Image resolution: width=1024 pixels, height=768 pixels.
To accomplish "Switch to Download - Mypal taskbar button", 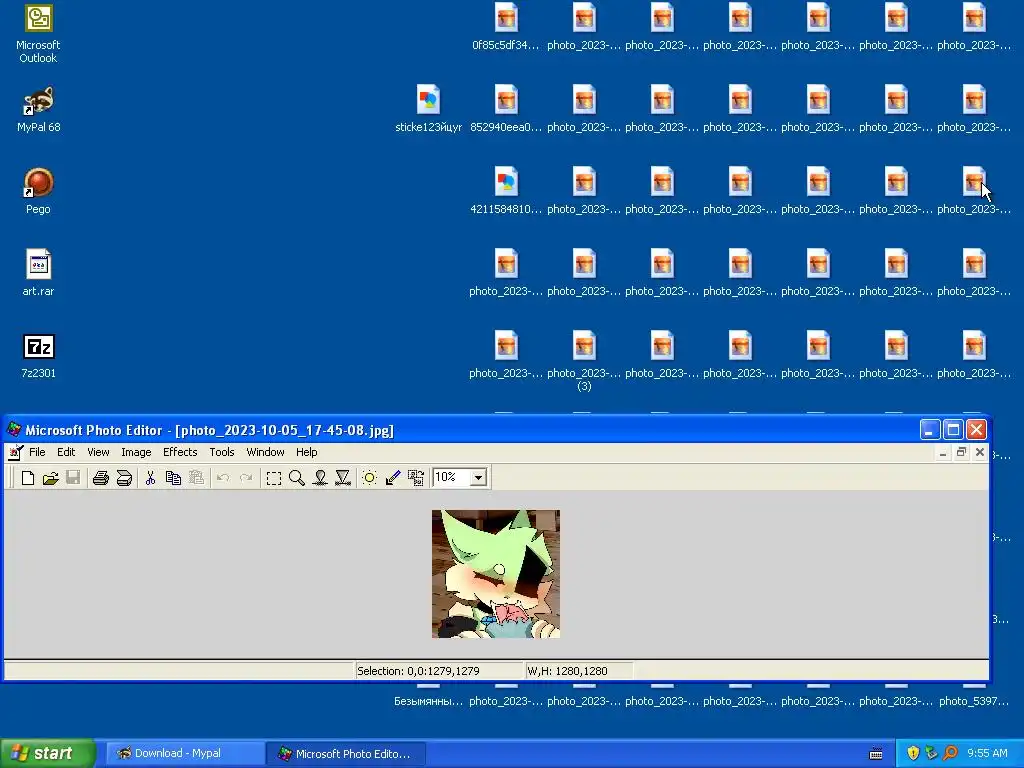I will pyautogui.click(x=185, y=754).
